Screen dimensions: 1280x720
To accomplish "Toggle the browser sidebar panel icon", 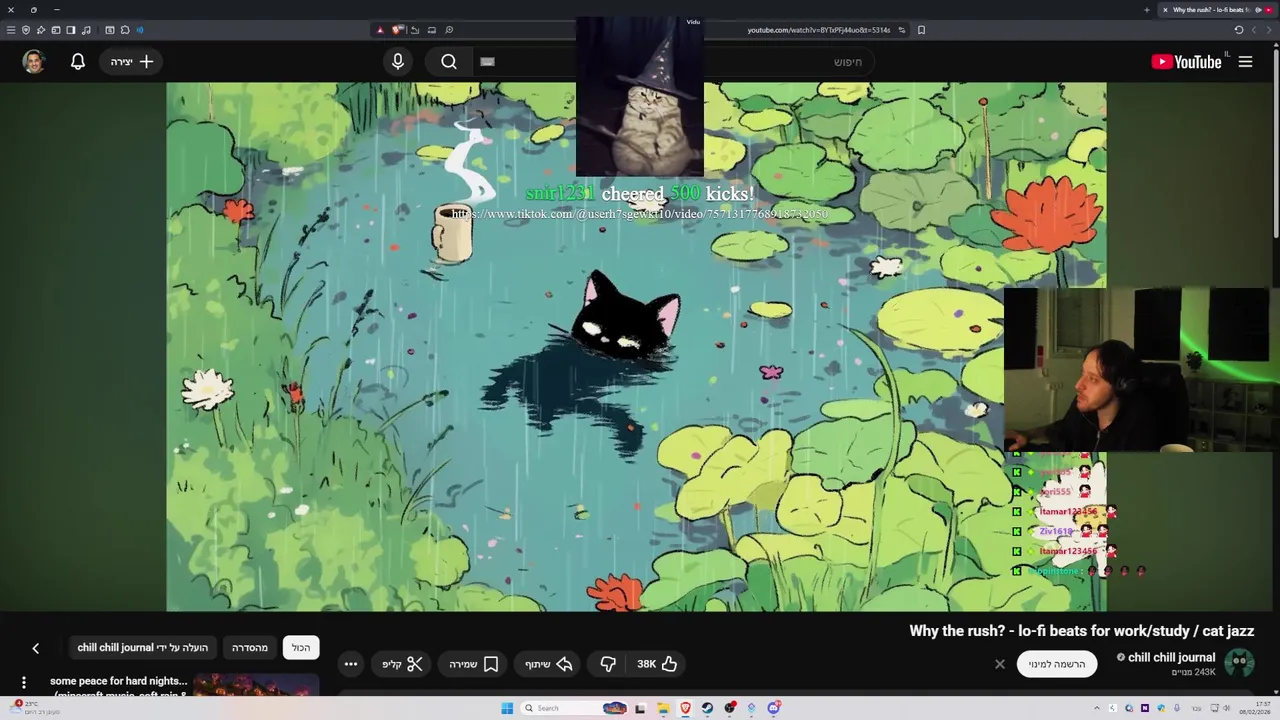I will (x=56, y=30).
